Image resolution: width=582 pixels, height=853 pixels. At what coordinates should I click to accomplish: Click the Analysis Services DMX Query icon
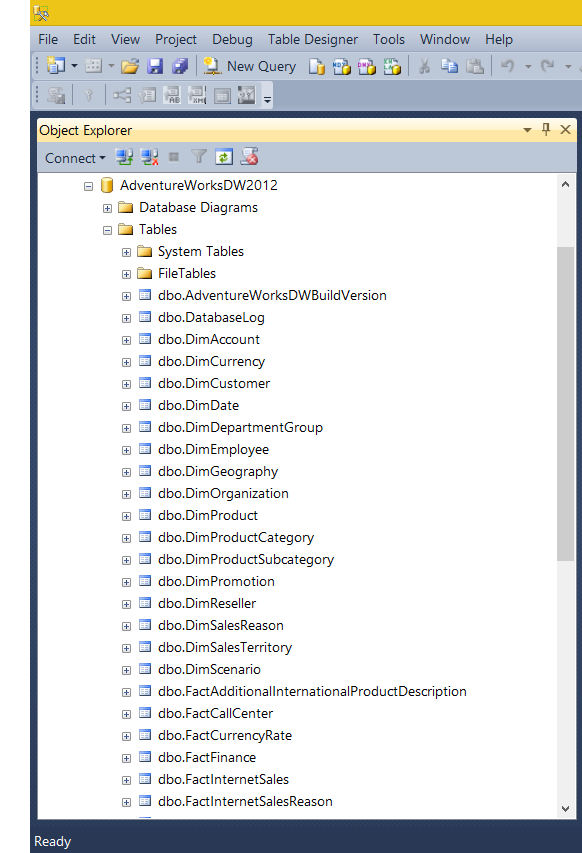[x=367, y=66]
